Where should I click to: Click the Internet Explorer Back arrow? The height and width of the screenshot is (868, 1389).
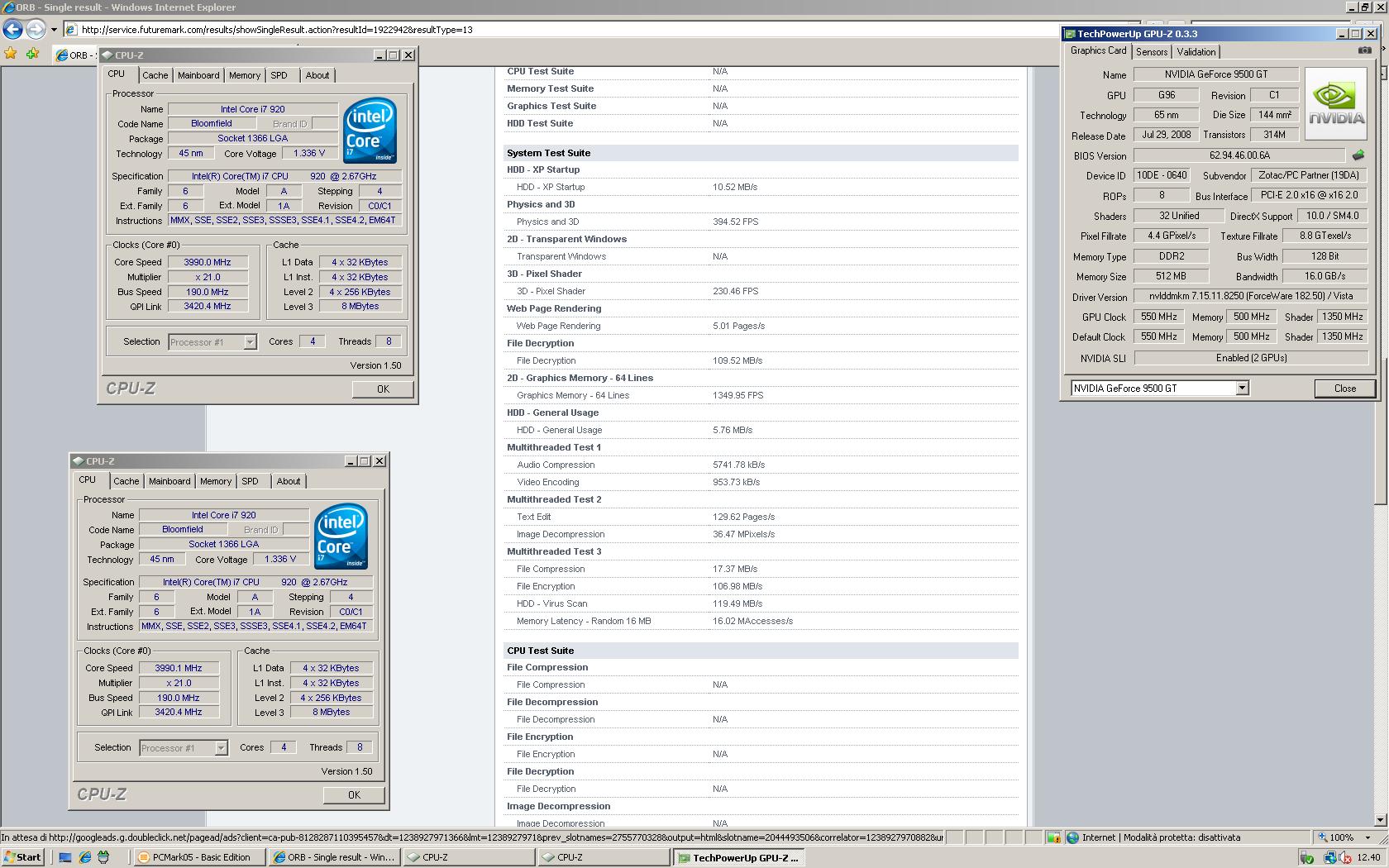(12, 30)
